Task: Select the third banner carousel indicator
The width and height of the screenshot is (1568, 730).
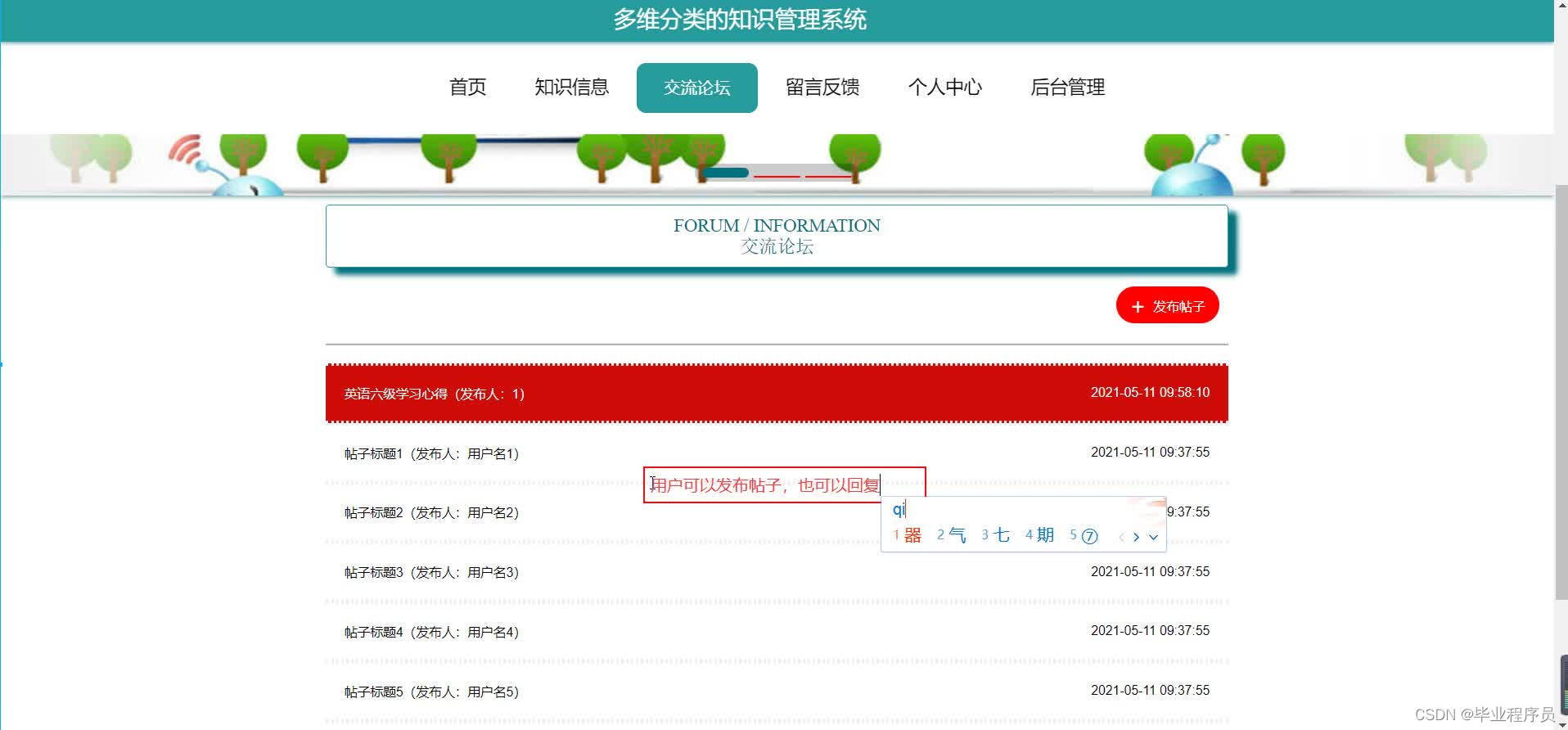Action: tap(827, 174)
